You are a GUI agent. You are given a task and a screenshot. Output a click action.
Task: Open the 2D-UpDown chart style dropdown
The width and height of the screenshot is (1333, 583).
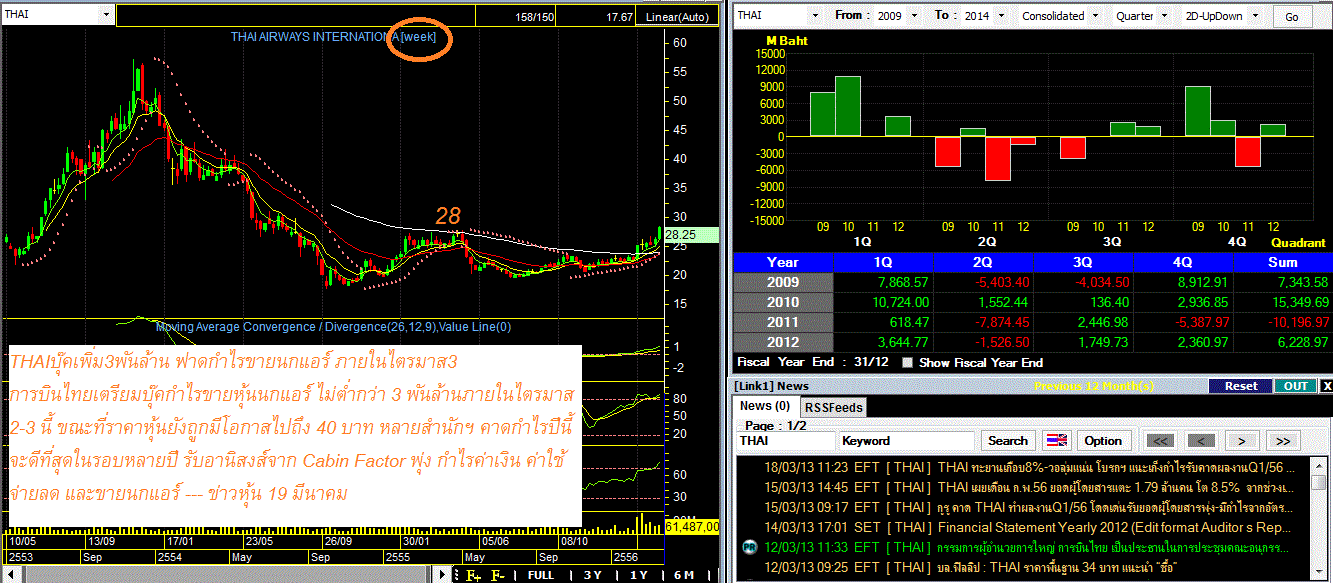[1256, 16]
